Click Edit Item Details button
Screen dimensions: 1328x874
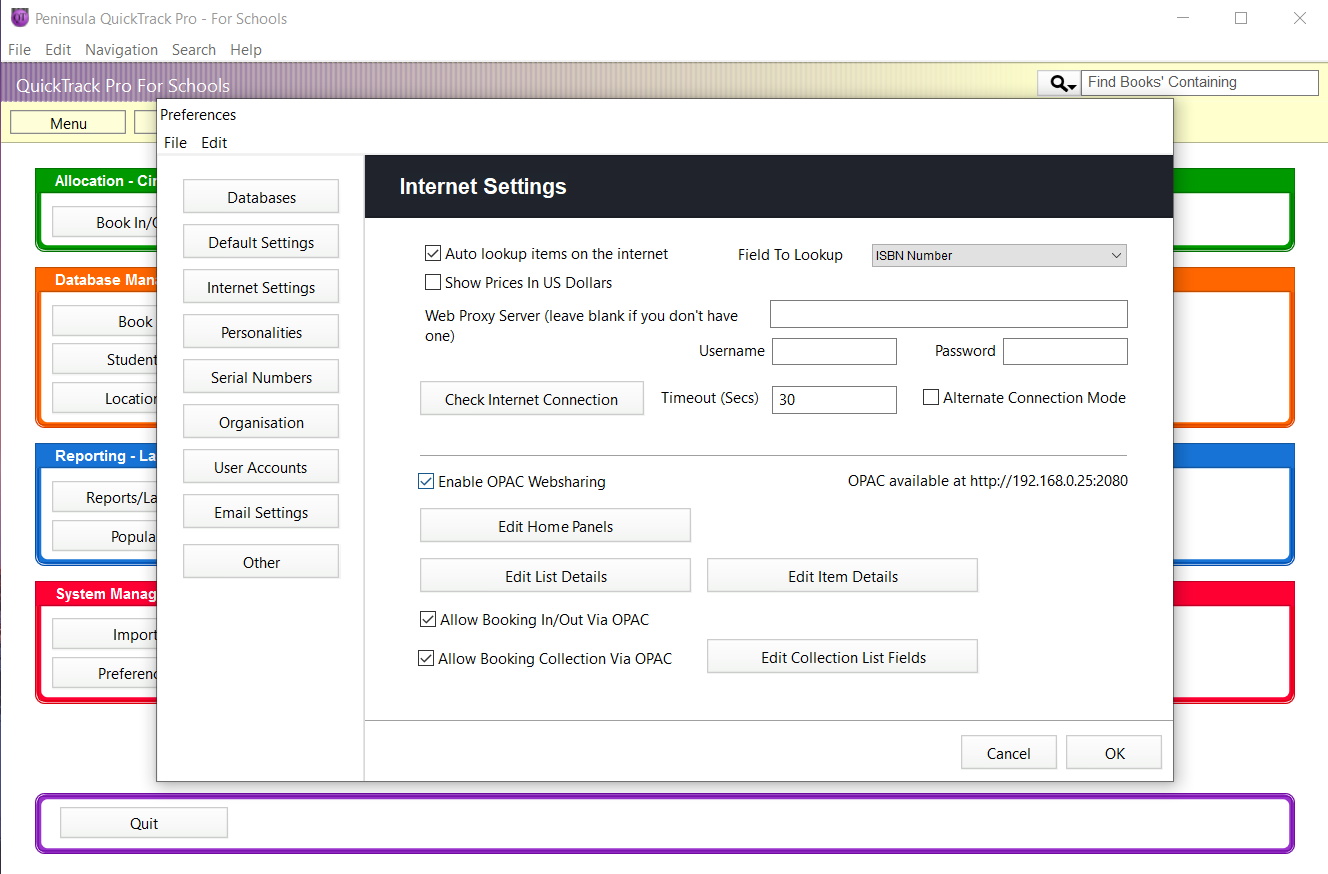tap(842, 576)
